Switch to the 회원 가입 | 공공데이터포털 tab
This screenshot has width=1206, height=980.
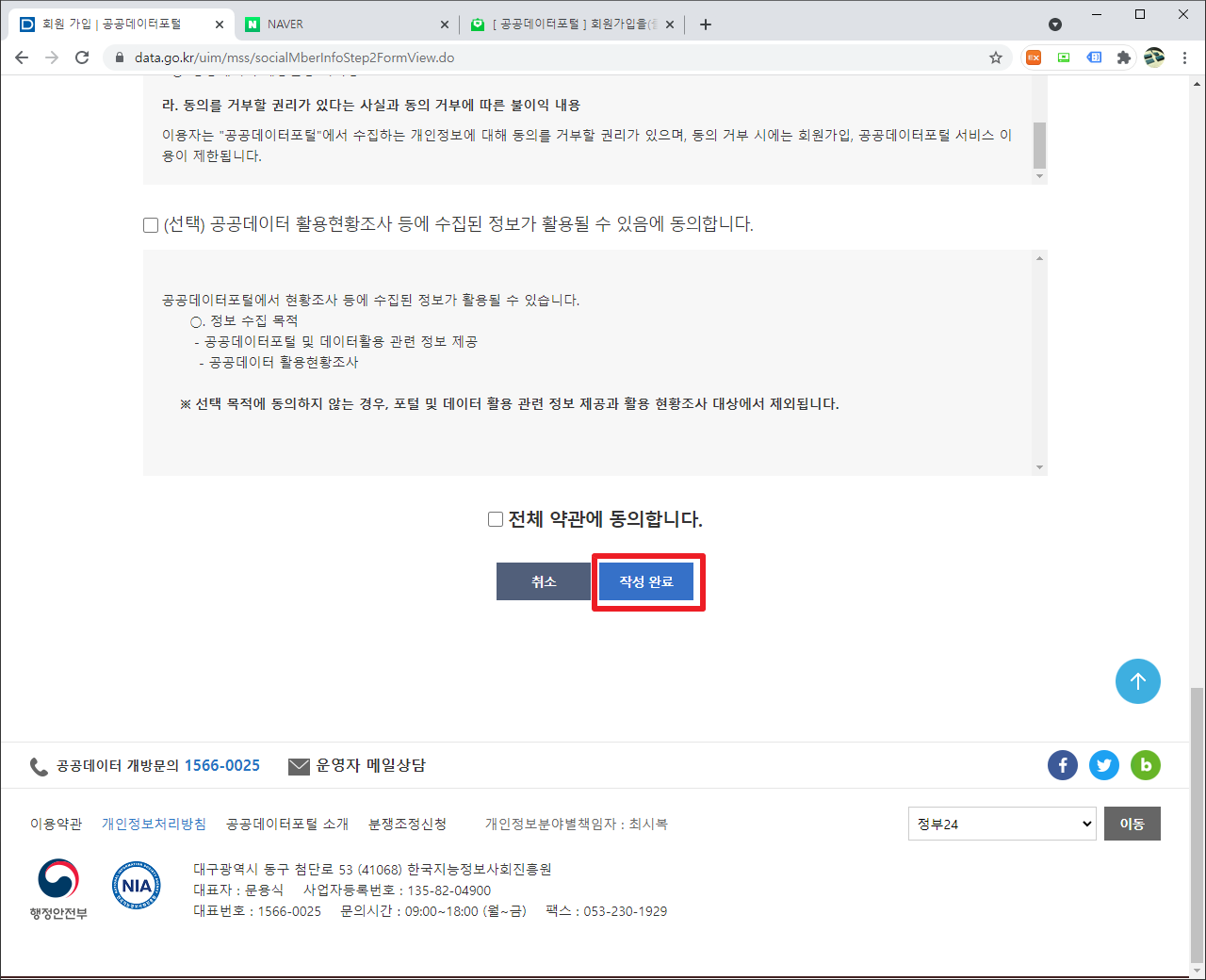tap(122, 24)
